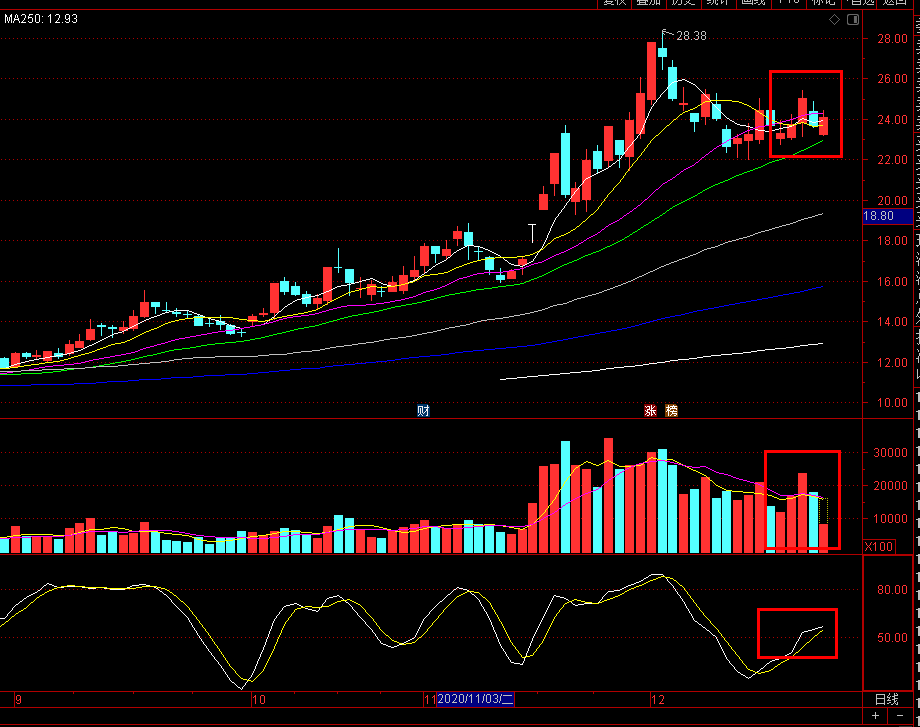
Task: Open the 日线 period selector
Action: (887, 699)
